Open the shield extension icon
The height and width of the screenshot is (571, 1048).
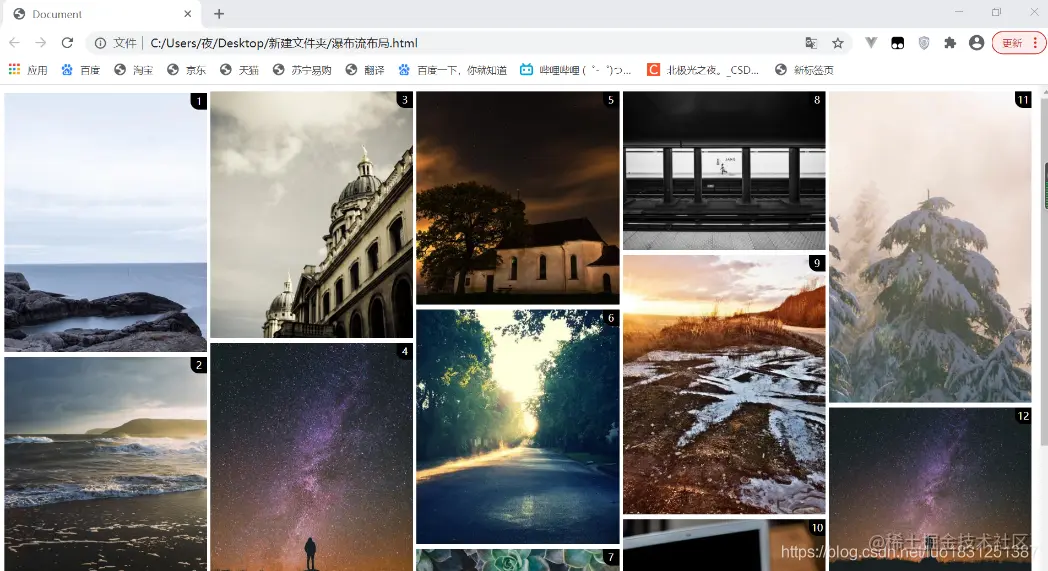coord(924,43)
